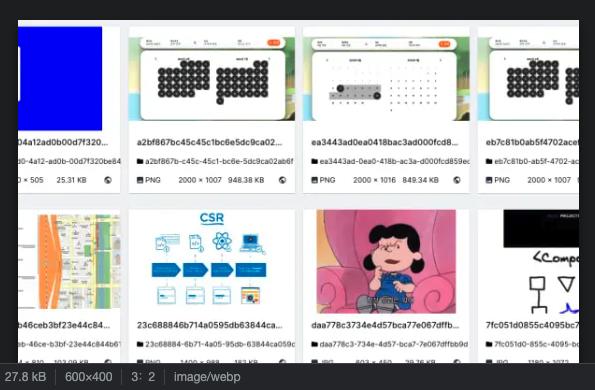Click the 849.34 KB file size
Viewport: 595px width, 390px height.
[x=420, y=180]
